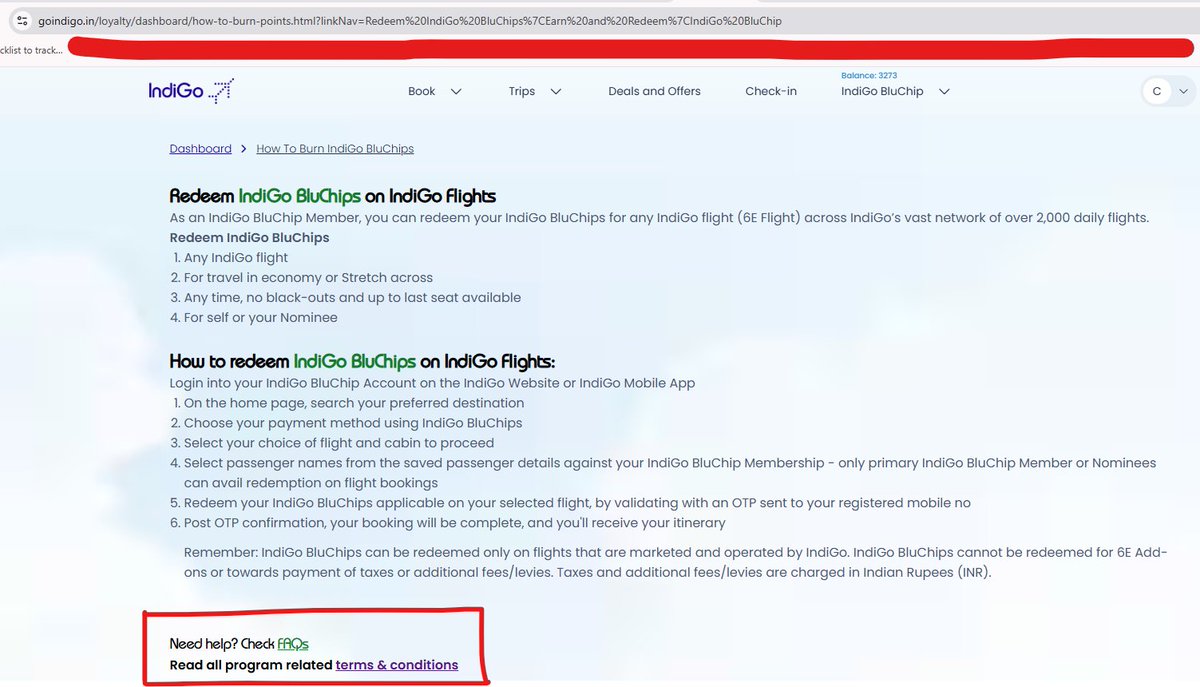The width and height of the screenshot is (1200, 687).
Task: Click 'Any time, no black-outs' list item
Action: (352, 297)
